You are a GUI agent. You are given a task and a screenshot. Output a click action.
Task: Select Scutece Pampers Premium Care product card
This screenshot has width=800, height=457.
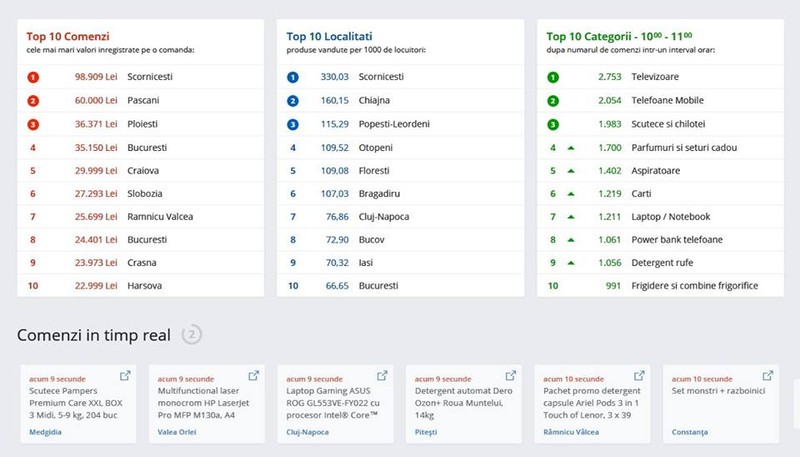coord(79,403)
